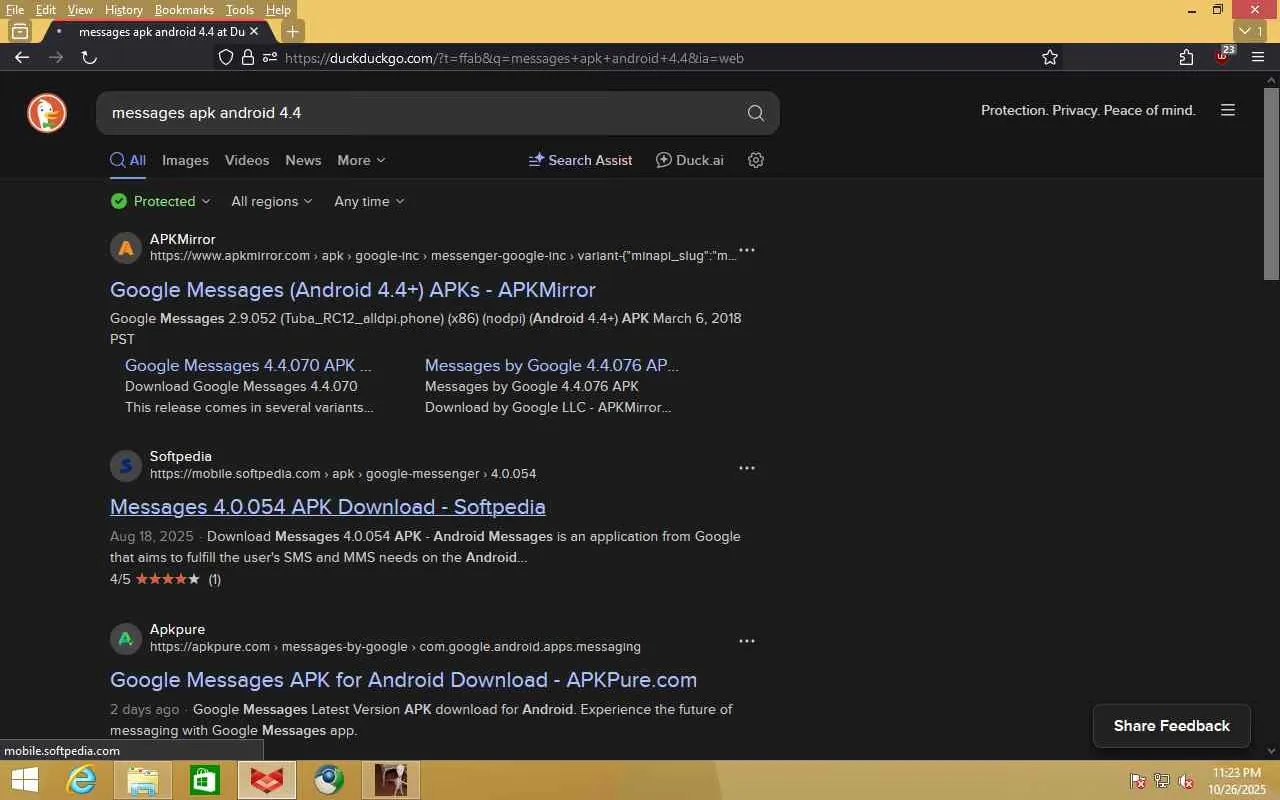Screen dimensions: 1280x800
Task: Click "Protection. Privacy. Peace of mind." text
Action: 1088,111
